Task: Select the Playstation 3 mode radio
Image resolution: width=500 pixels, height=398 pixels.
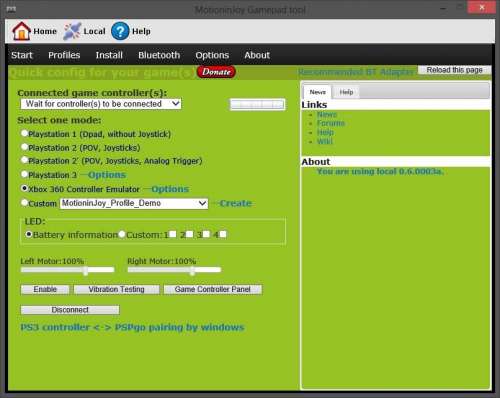Action: point(24,174)
